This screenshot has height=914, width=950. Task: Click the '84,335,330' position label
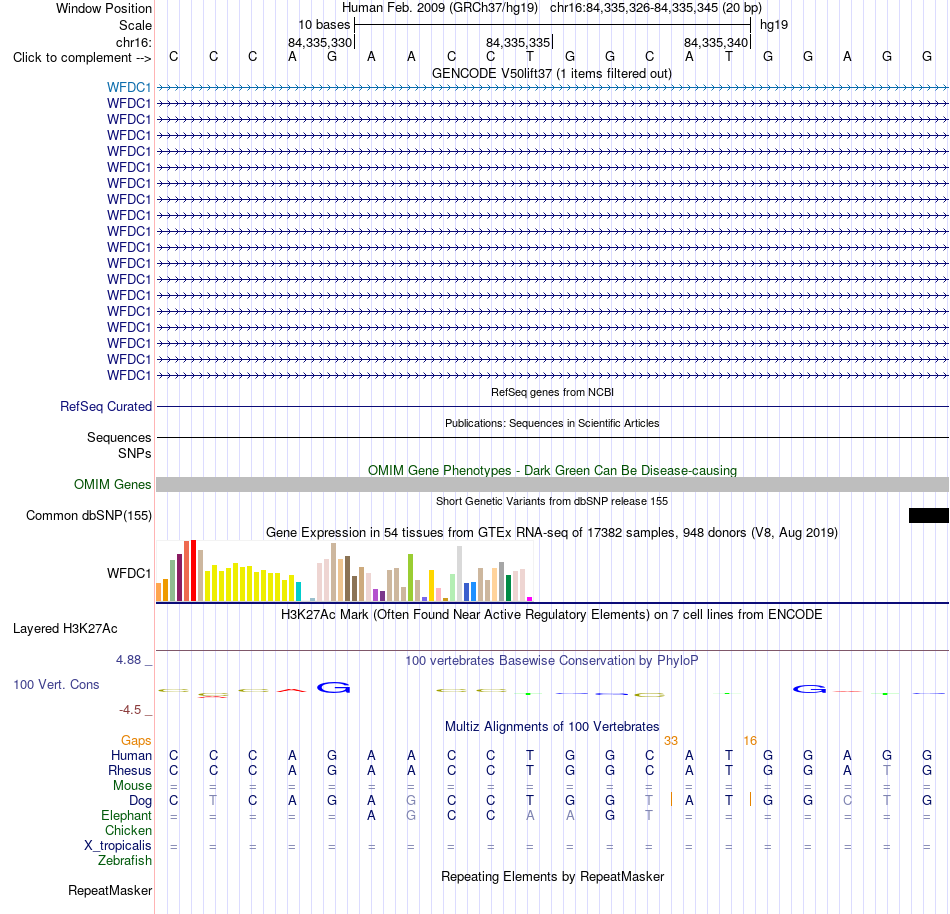point(320,42)
